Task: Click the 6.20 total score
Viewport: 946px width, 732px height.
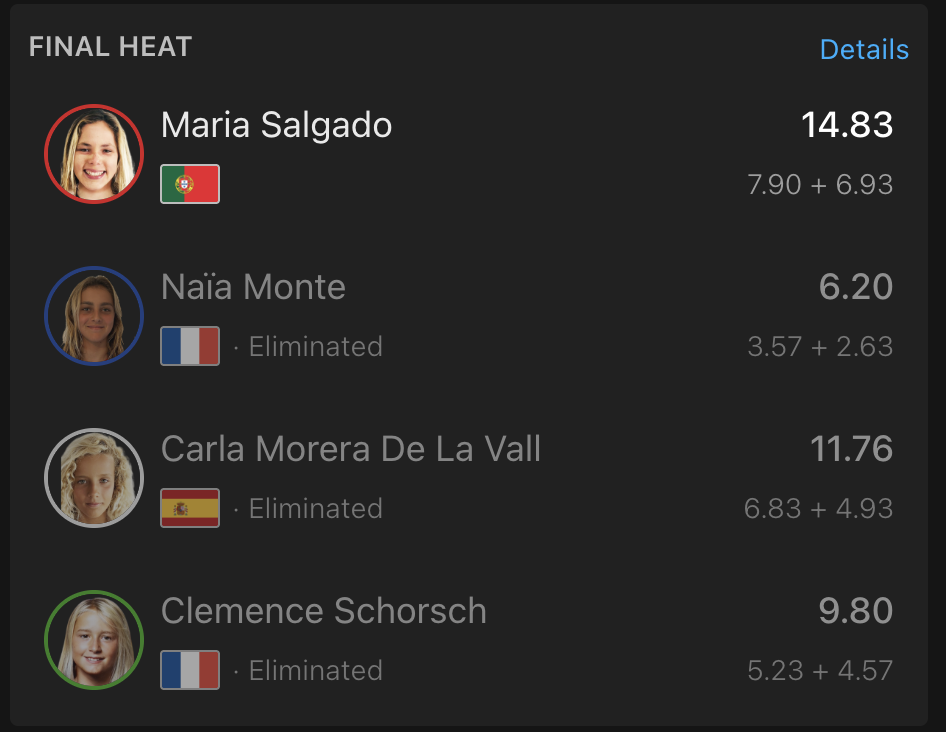Action: [x=856, y=287]
